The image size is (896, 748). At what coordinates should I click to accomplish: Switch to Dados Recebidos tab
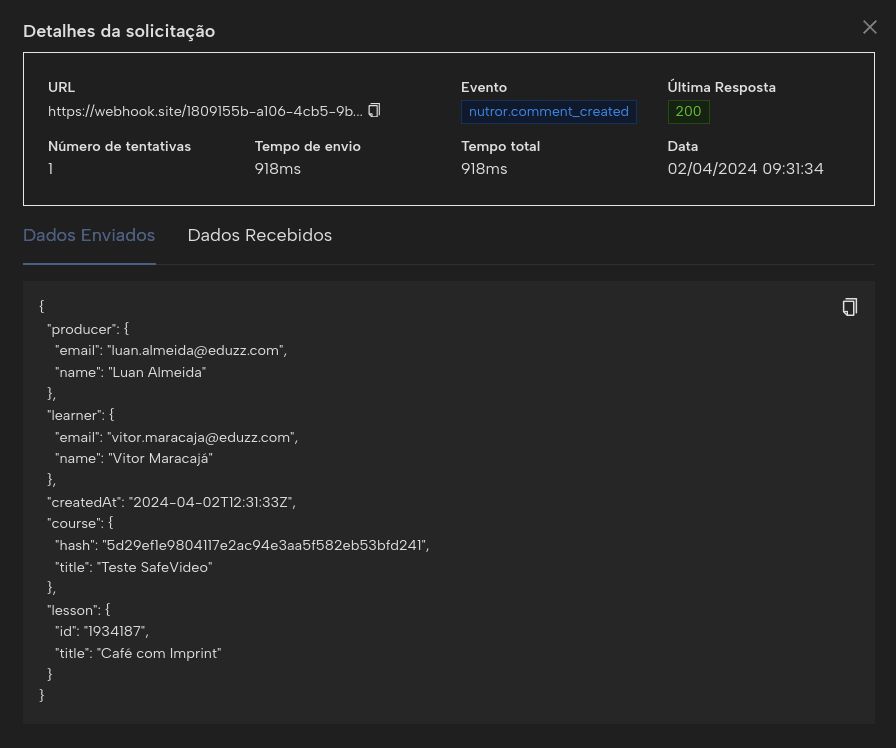coord(259,235)
